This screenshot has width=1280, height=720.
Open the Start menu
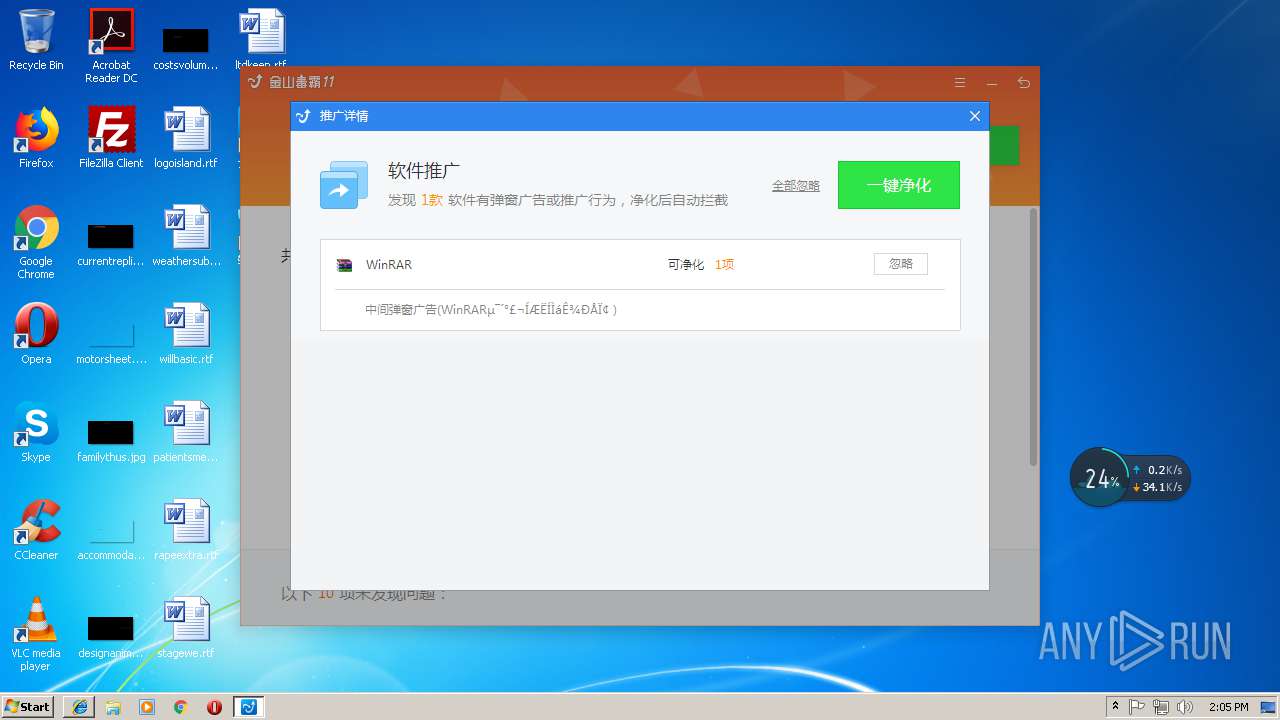[x=28, y=706]
